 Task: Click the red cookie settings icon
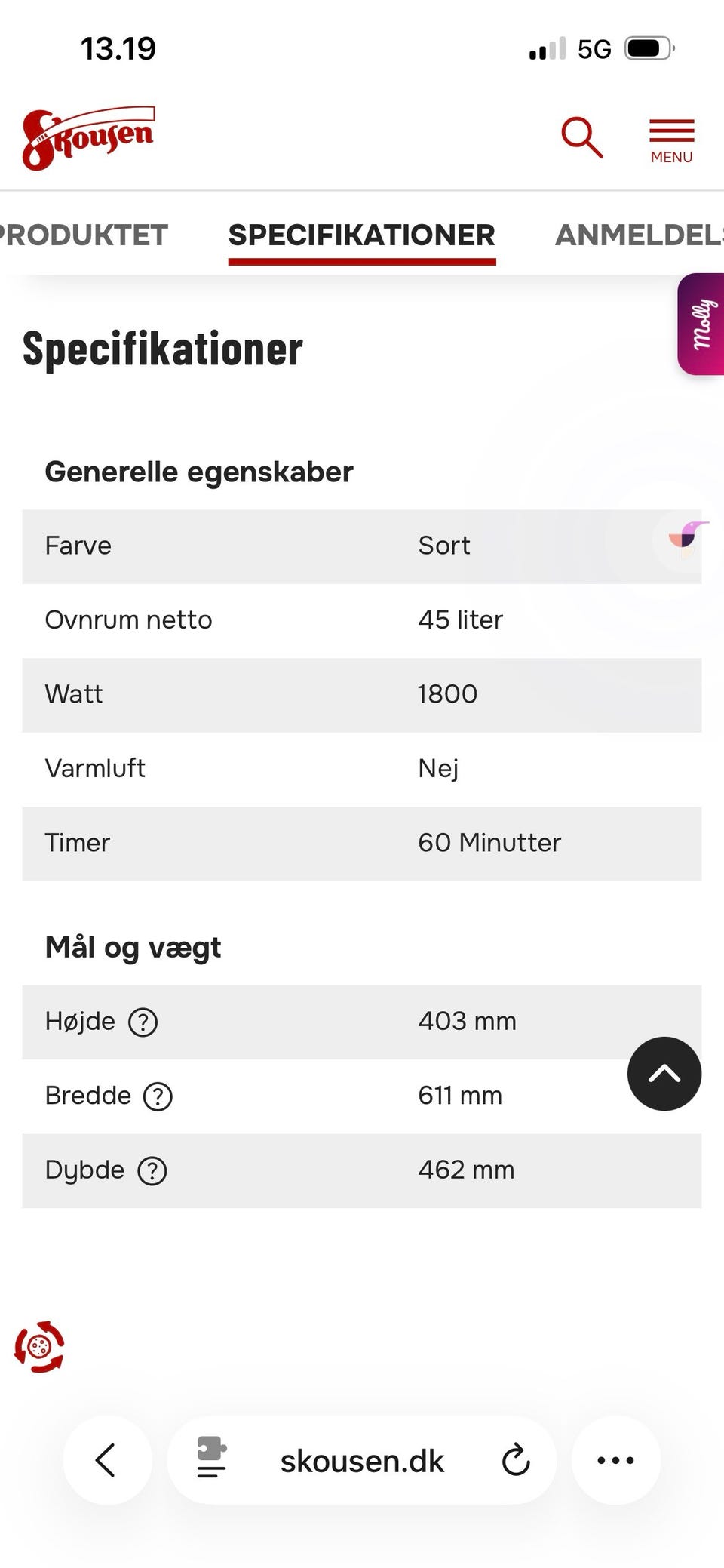(x=39, y=1347)
